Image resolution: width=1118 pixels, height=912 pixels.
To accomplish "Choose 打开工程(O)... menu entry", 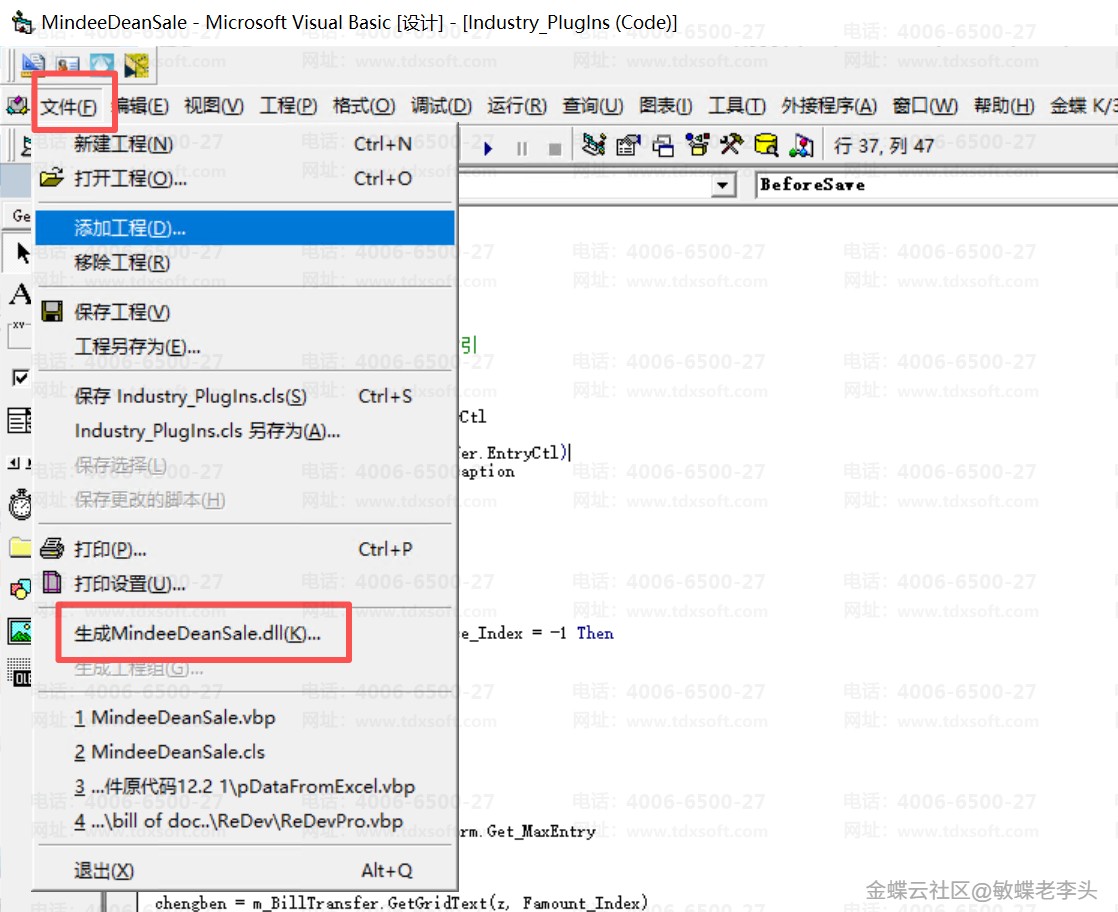I will (245, 178).
